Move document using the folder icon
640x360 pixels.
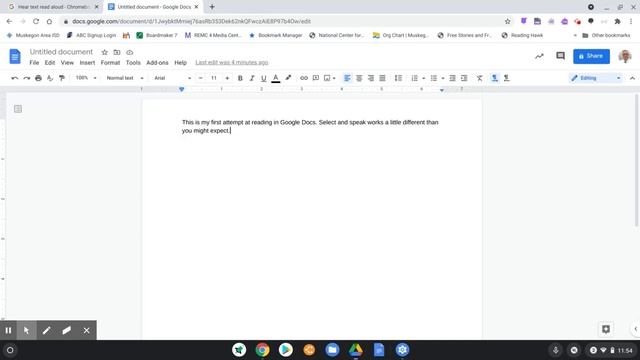(117, 52)
